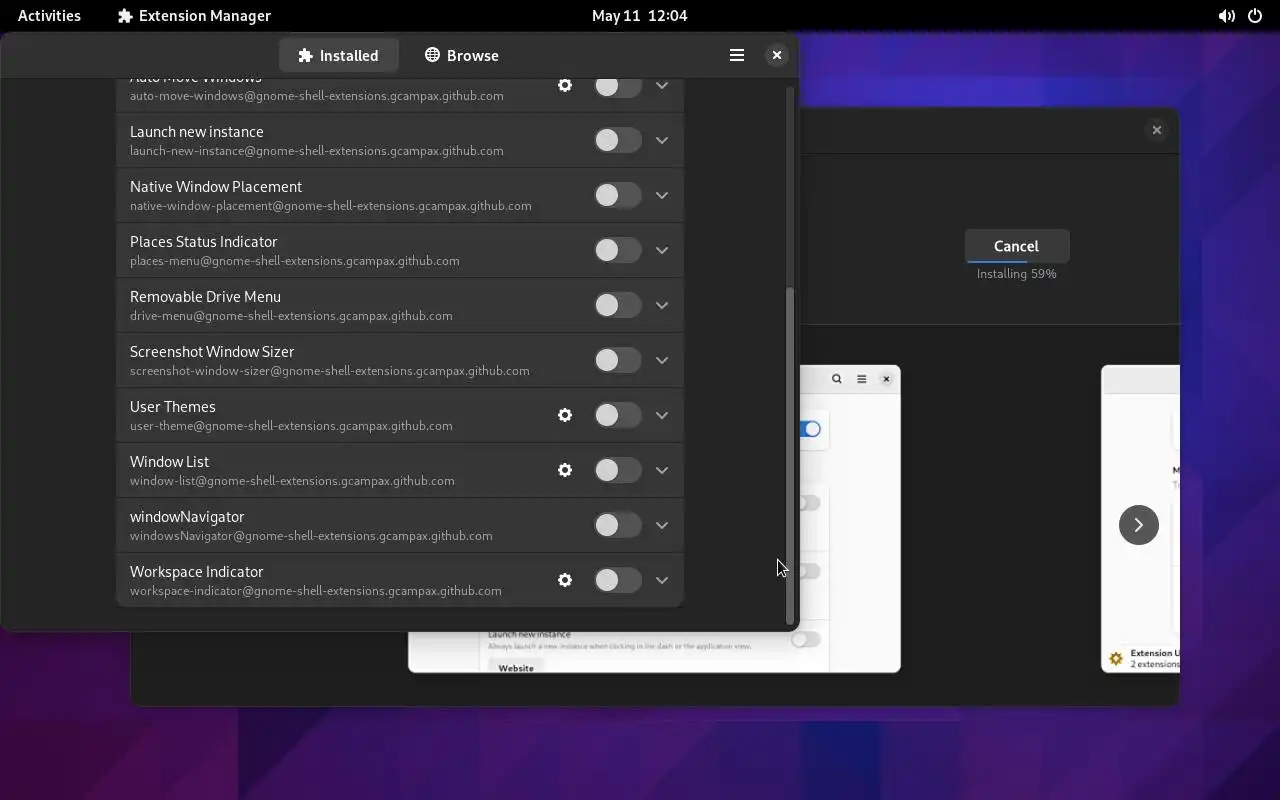The height and width of the screenshot is (800, 1280).
Task: Select the Launch new instance row title
Action: [x=197, y=132]
